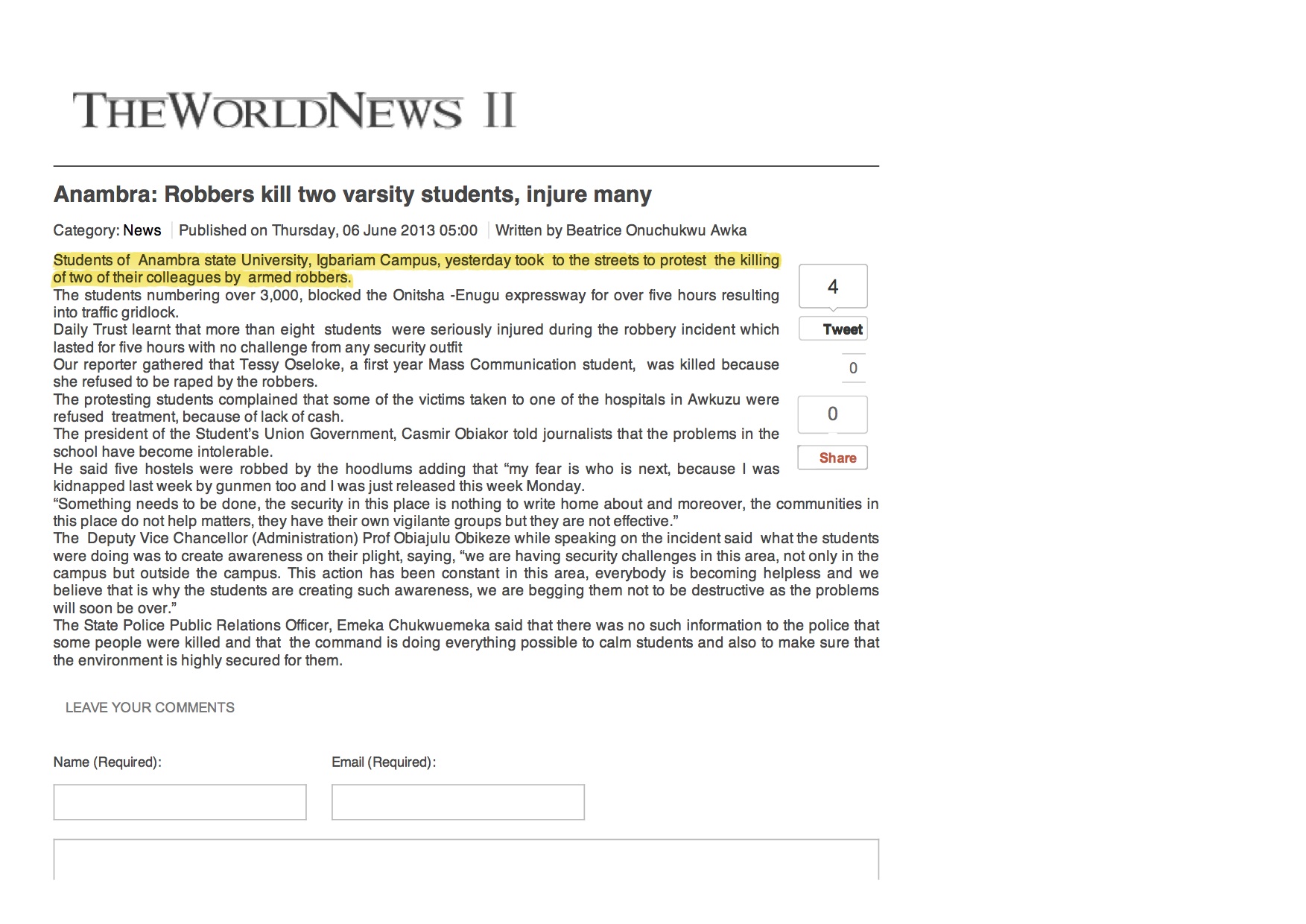Image resolution: width=1306 pixels, height=924 pixels.
Task: Click the share count box showing 0 above Share
Action: click(x=833, y=414)
